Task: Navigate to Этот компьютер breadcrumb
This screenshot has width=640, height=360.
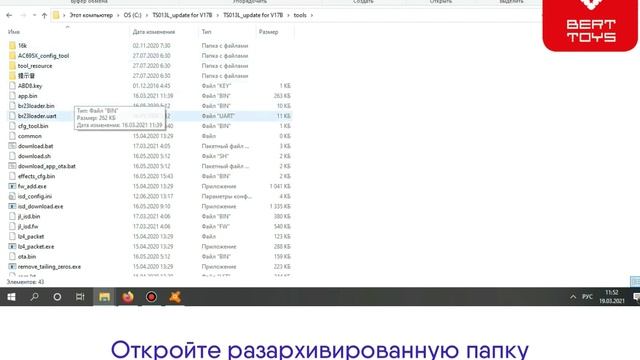Action: click(91, 15)
